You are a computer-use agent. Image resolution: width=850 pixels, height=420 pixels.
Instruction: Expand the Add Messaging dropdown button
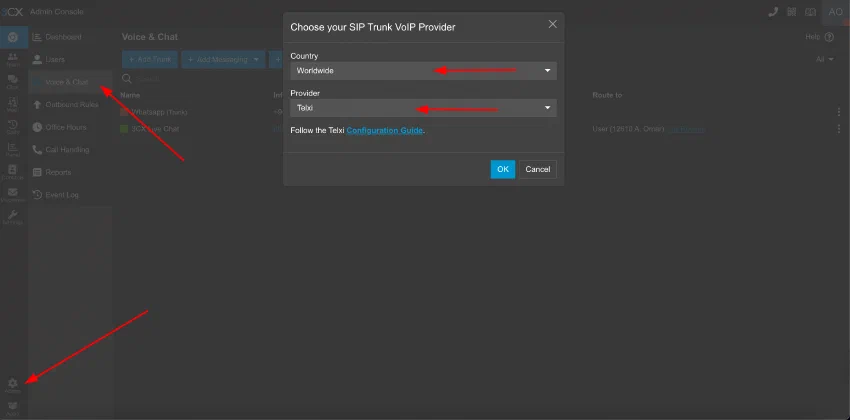(223, 60)
